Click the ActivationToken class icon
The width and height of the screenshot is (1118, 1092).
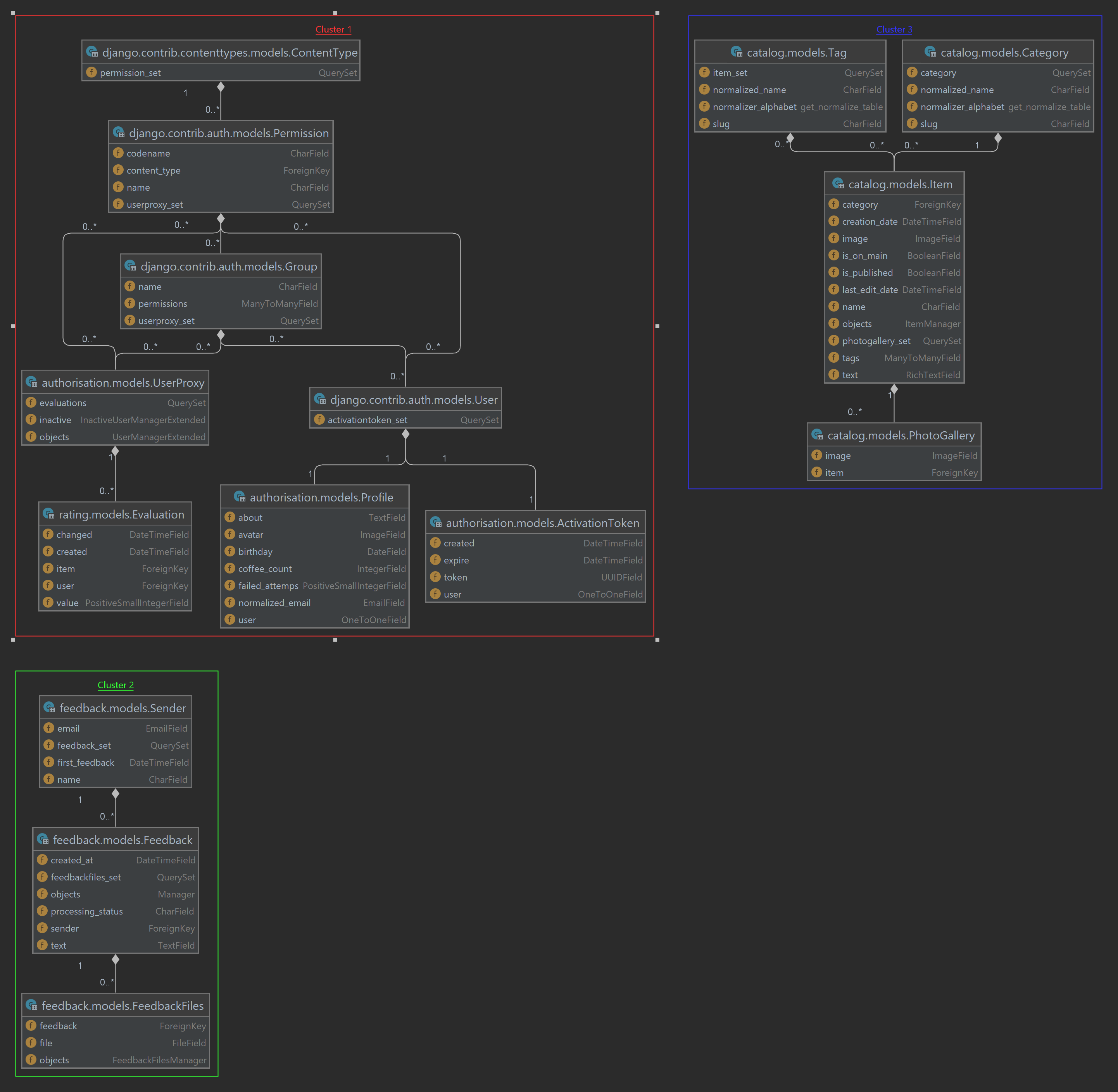coord(436,522)
